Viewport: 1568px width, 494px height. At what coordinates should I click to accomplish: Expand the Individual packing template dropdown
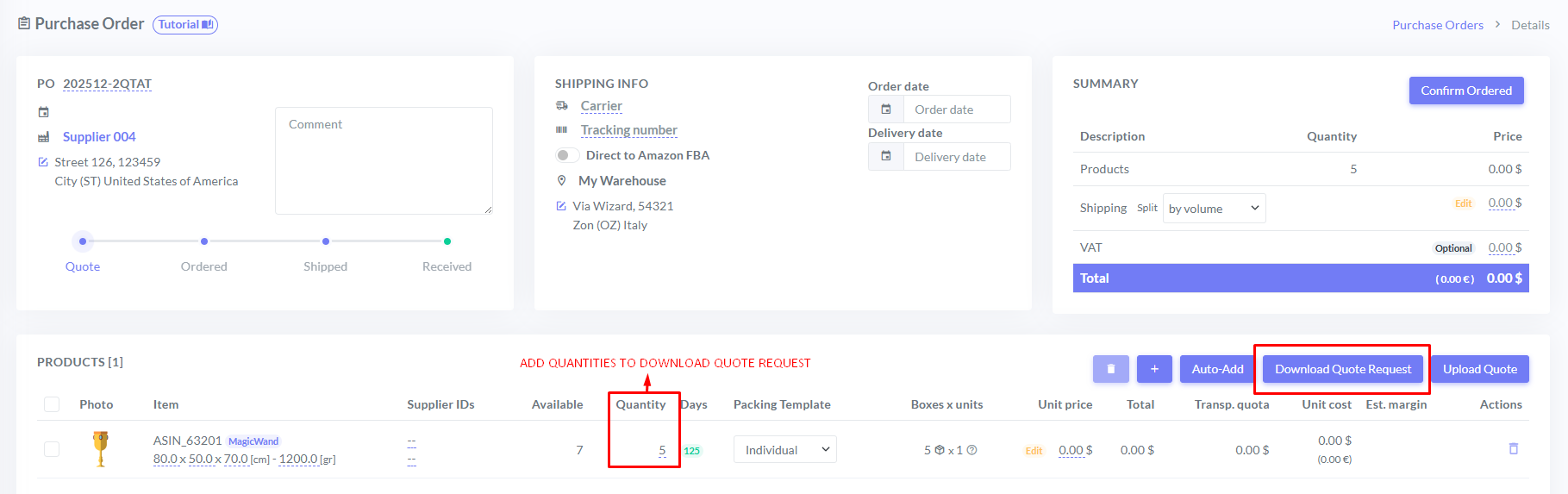(x=784, y=449)
